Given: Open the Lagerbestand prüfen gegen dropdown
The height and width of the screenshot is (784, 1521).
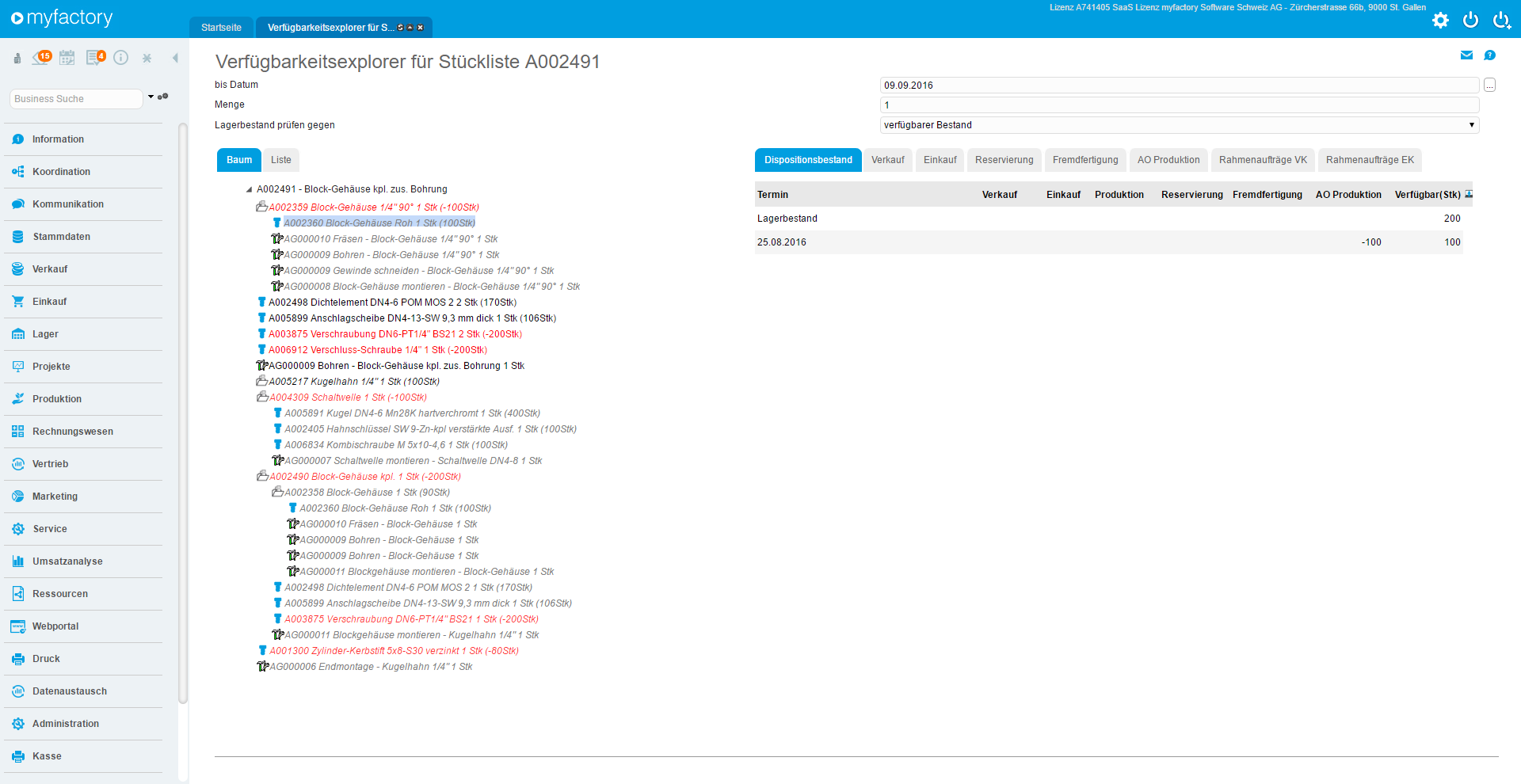Looking at the screenshot, I should click(x=1179, y=125).
